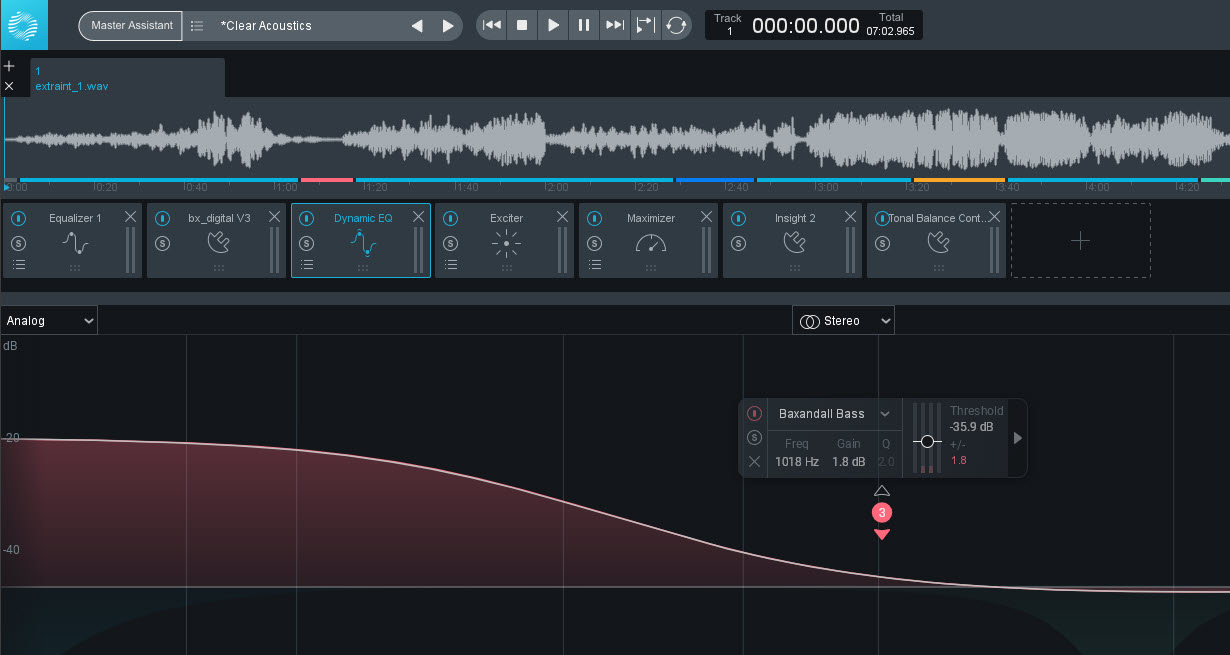Launch Master Assistant
The height and width of the screenshot is (655, 1230).
pyautogui.click(x=130, y=26)
